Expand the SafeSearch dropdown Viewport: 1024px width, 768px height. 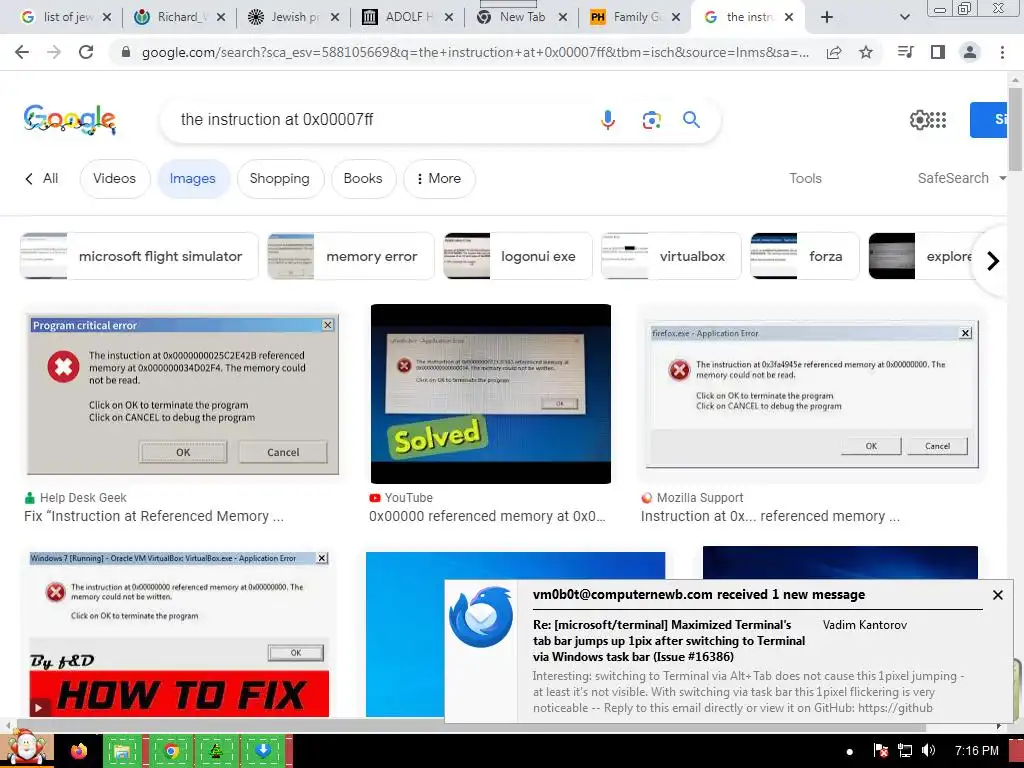(961, 178)
